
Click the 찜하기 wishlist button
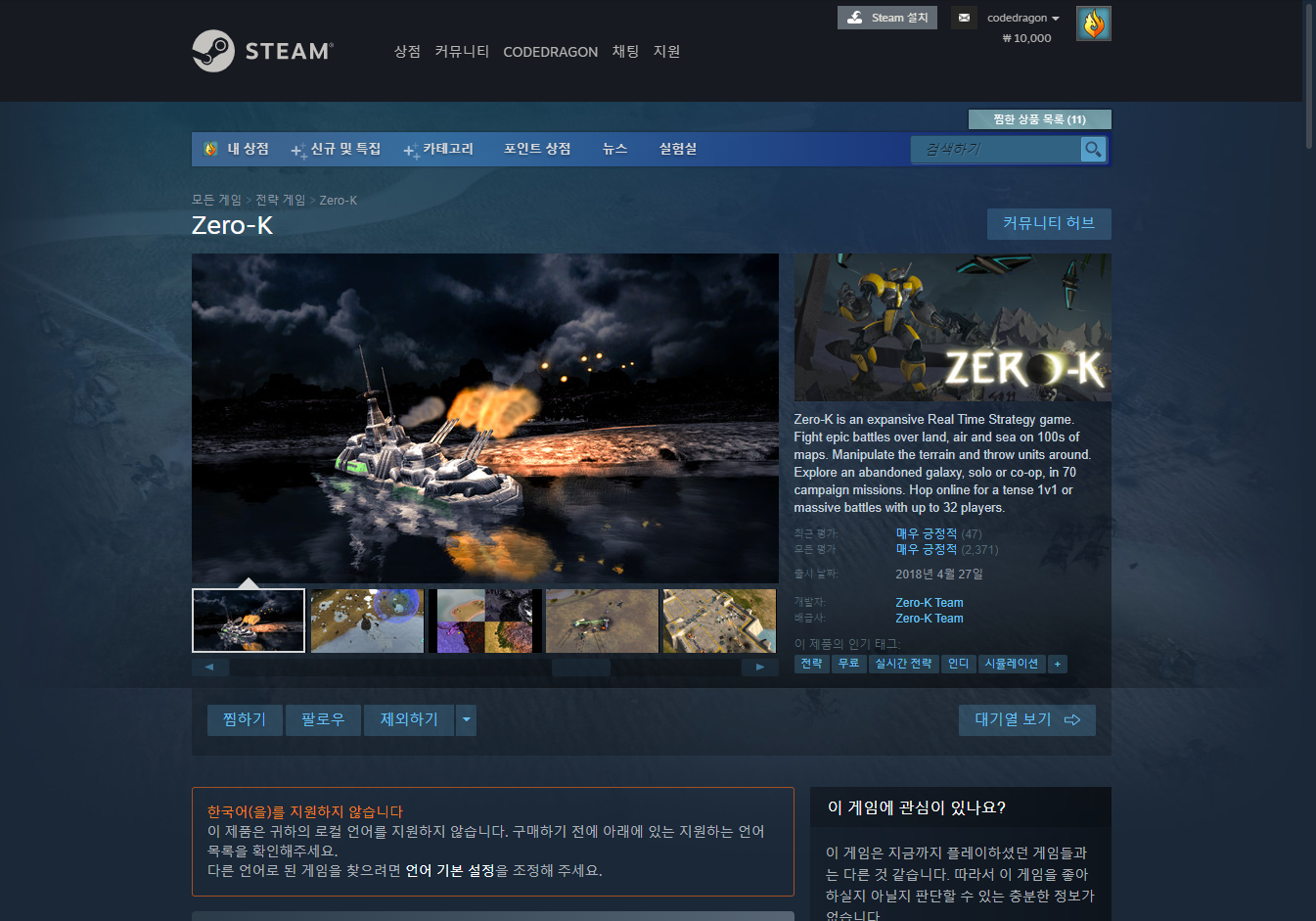[x=245, y=719]
